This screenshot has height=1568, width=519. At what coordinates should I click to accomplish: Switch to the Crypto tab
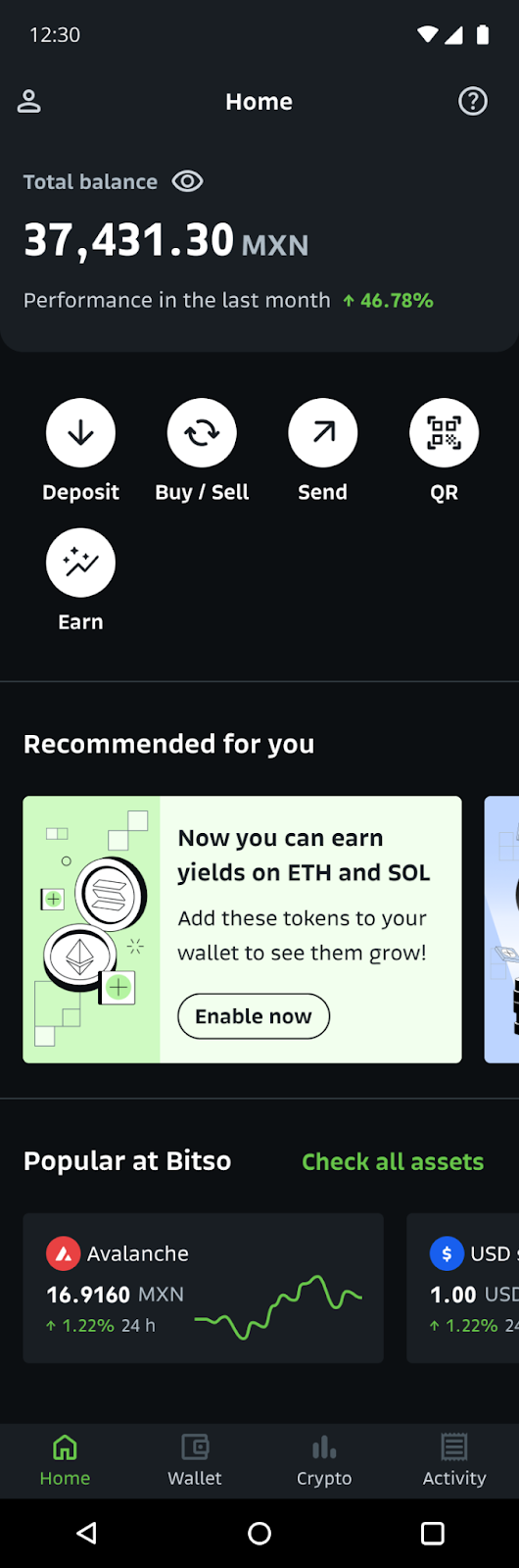coord(324,1460)
